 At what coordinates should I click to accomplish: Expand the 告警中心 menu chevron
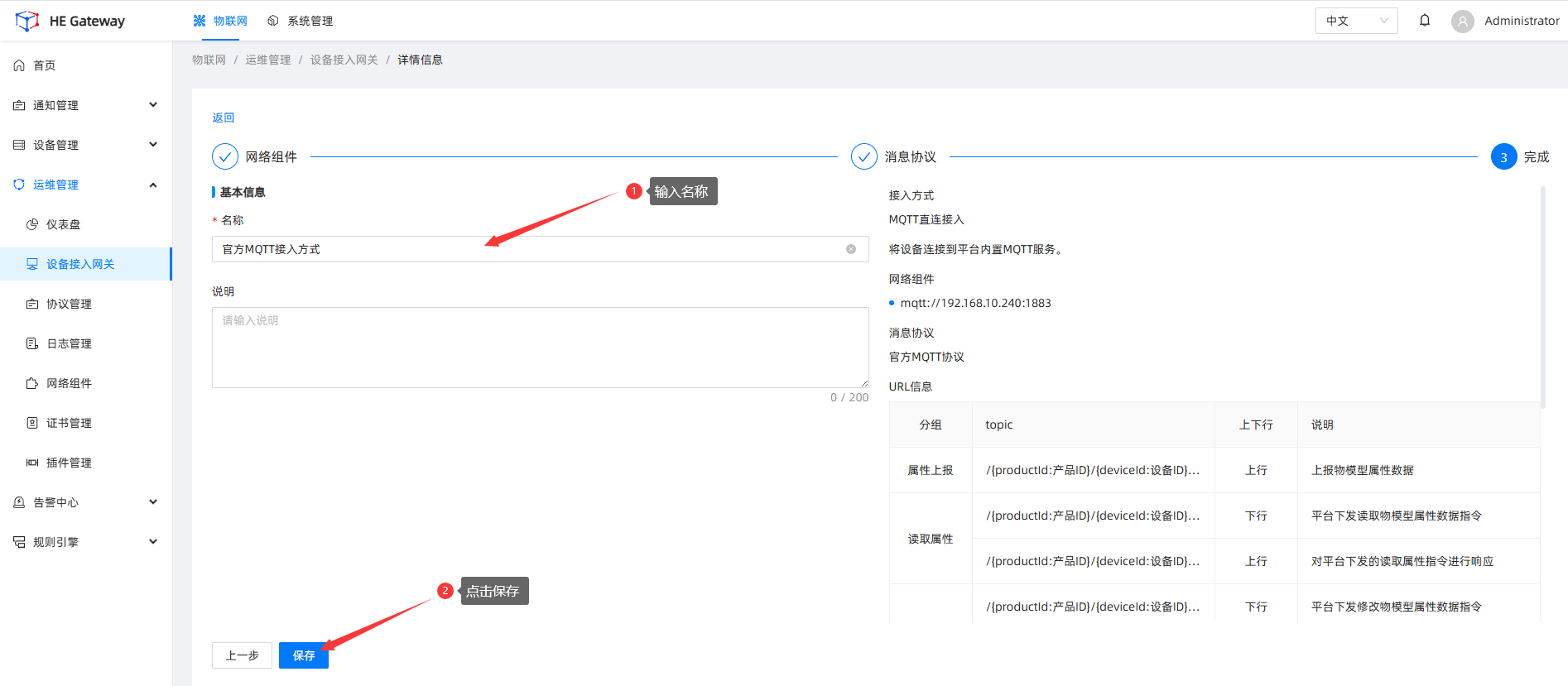tap(153, 502)
